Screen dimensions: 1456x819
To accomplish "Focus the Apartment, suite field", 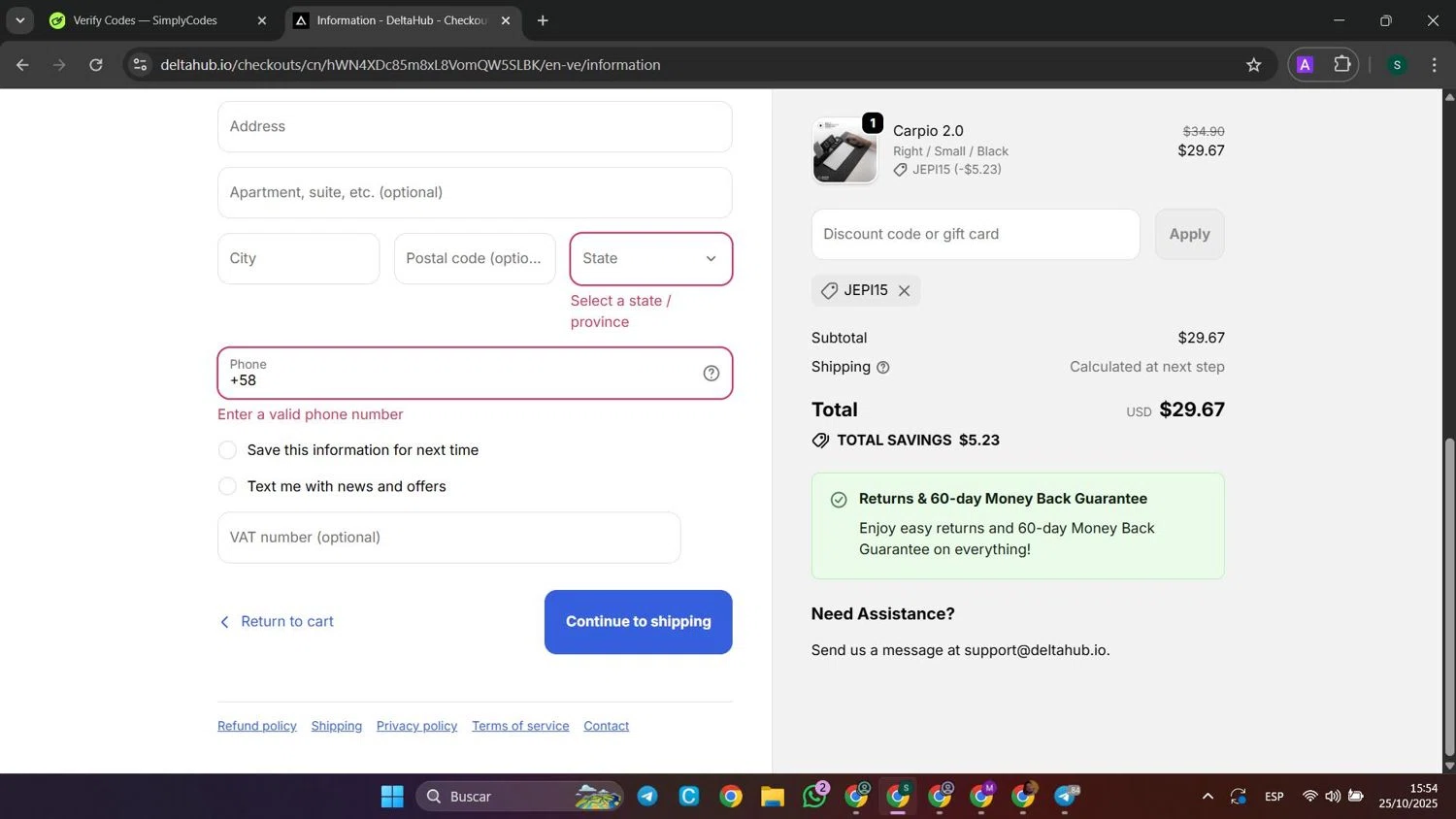I will click(475, 193).
